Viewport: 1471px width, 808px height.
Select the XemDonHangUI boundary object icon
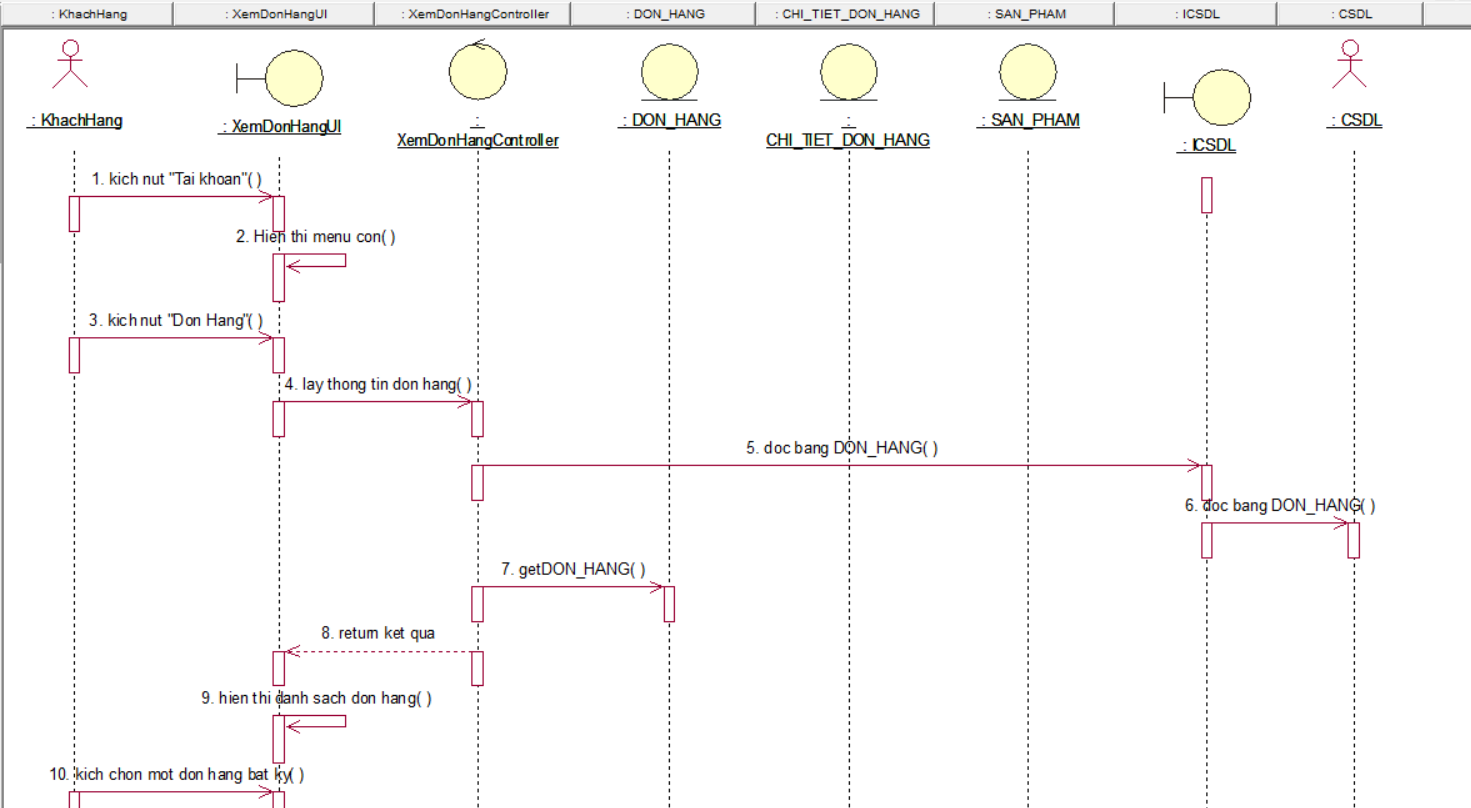(x=293, y=77)
